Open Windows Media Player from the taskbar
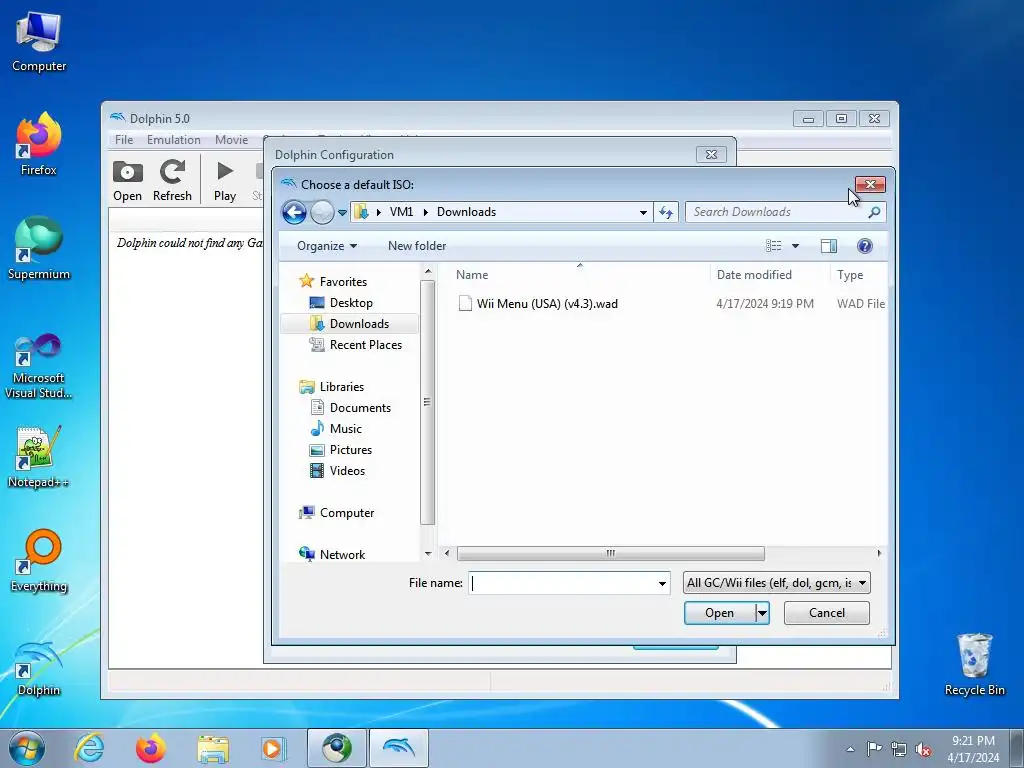The width and height of the screenshot is (1024, 768). click(272, 748)
